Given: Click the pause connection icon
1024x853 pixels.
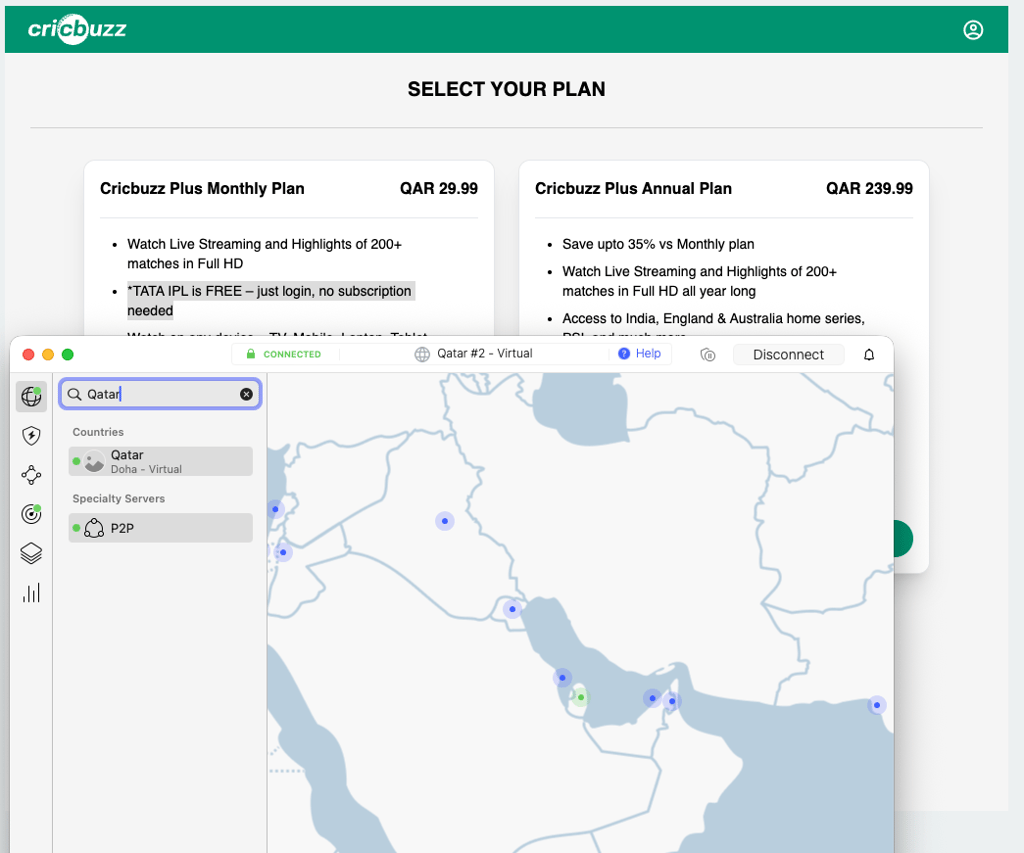Looking at the screenshot, I should (708, 355).
